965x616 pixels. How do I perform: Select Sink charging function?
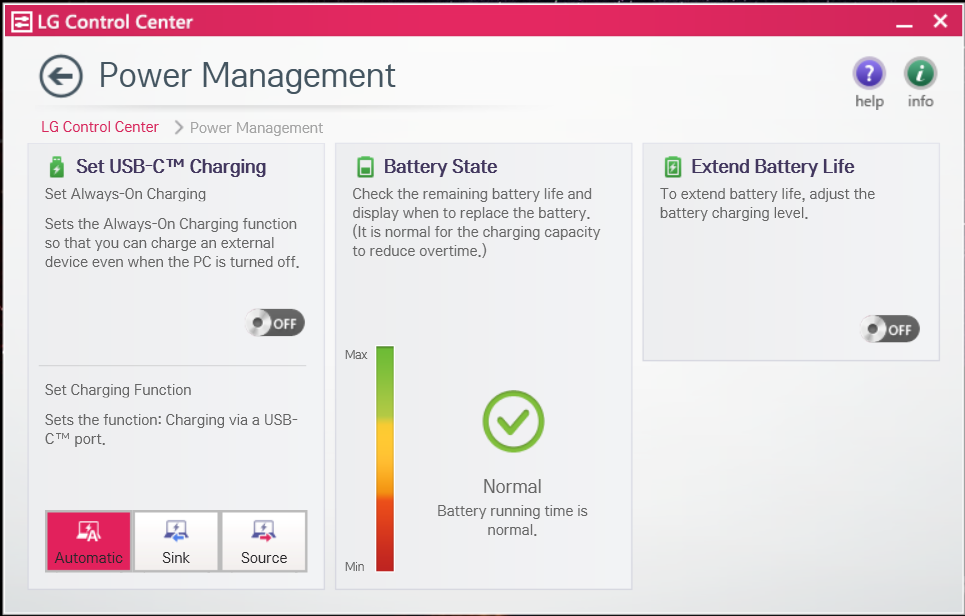(176, 541)
